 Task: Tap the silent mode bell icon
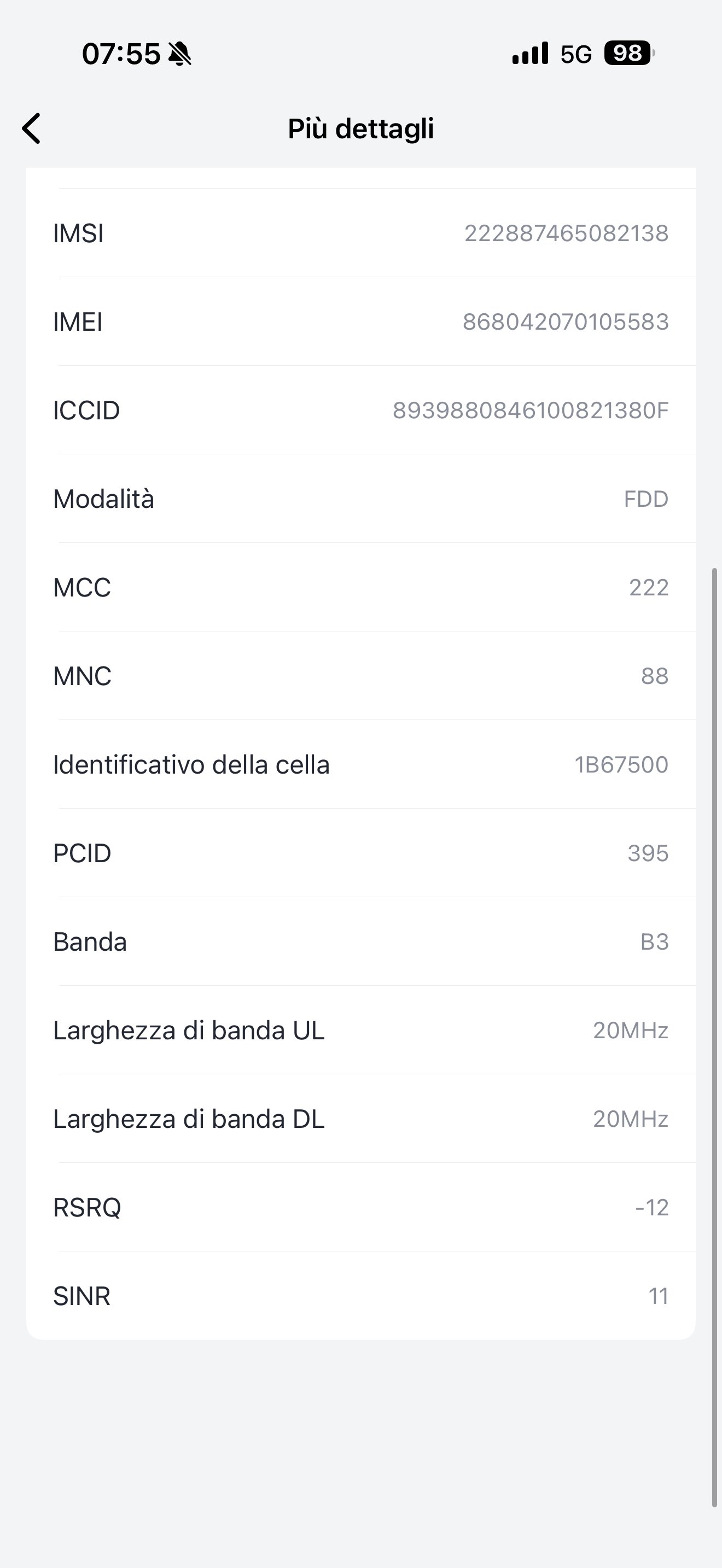(x=179, y=54)
